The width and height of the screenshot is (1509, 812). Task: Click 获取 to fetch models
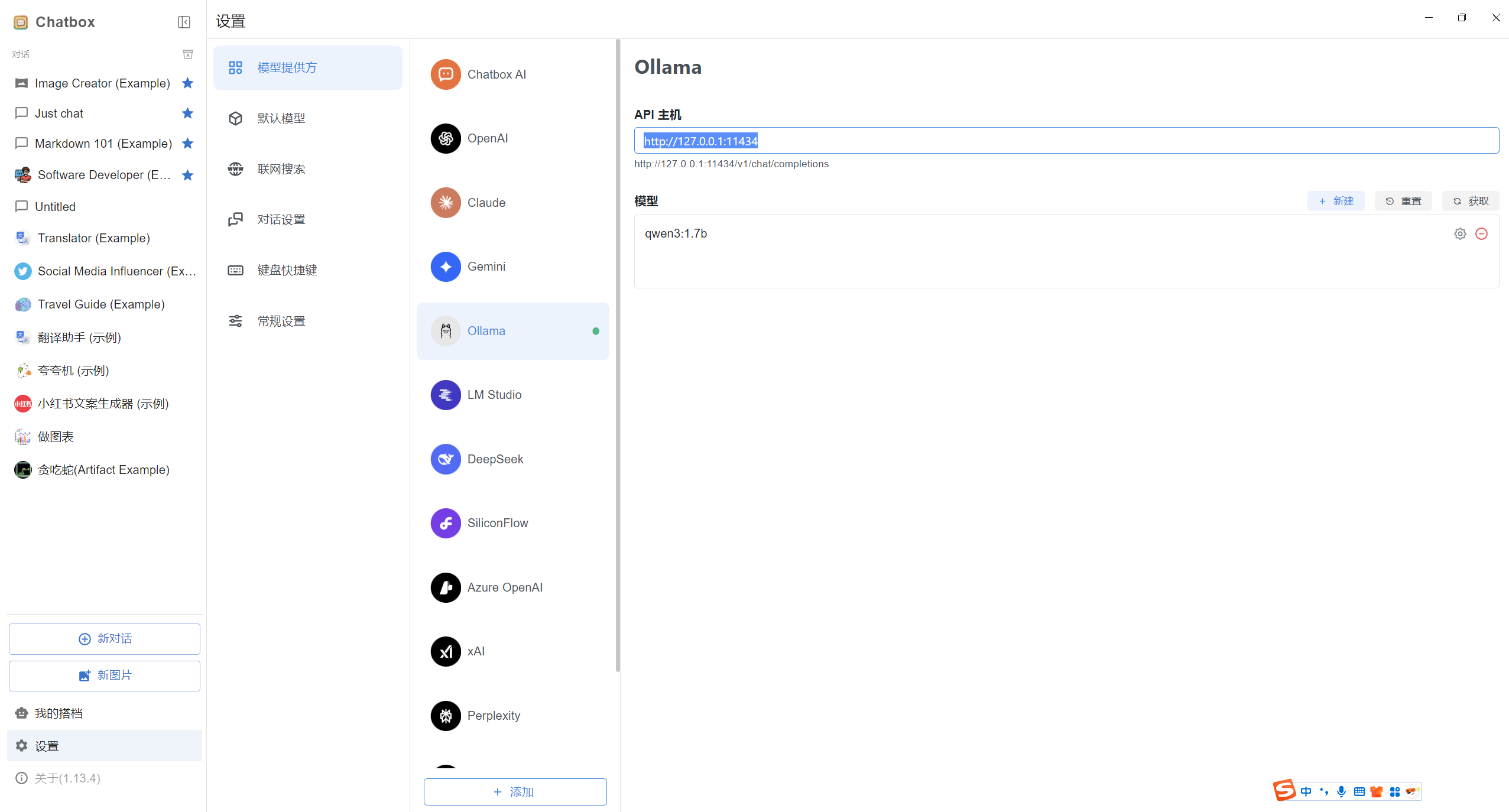[x=1471, y=201]
